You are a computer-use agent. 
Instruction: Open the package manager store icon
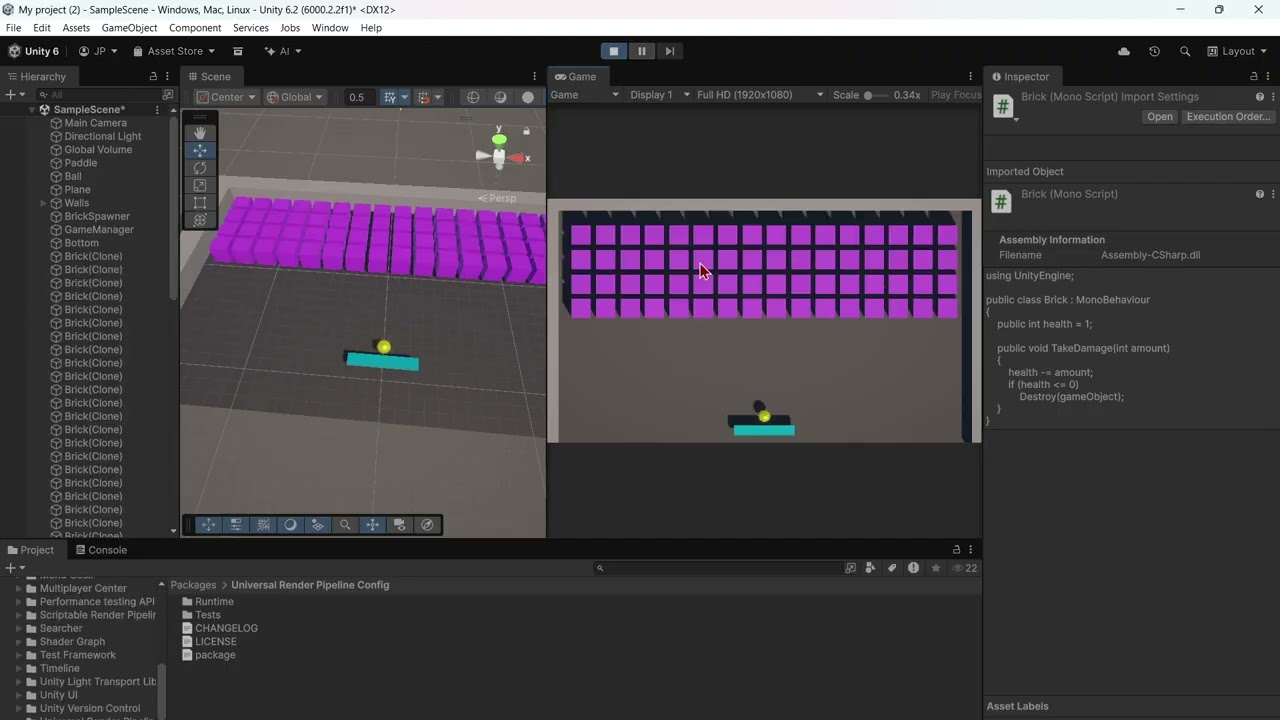click(x=238, y=51)
